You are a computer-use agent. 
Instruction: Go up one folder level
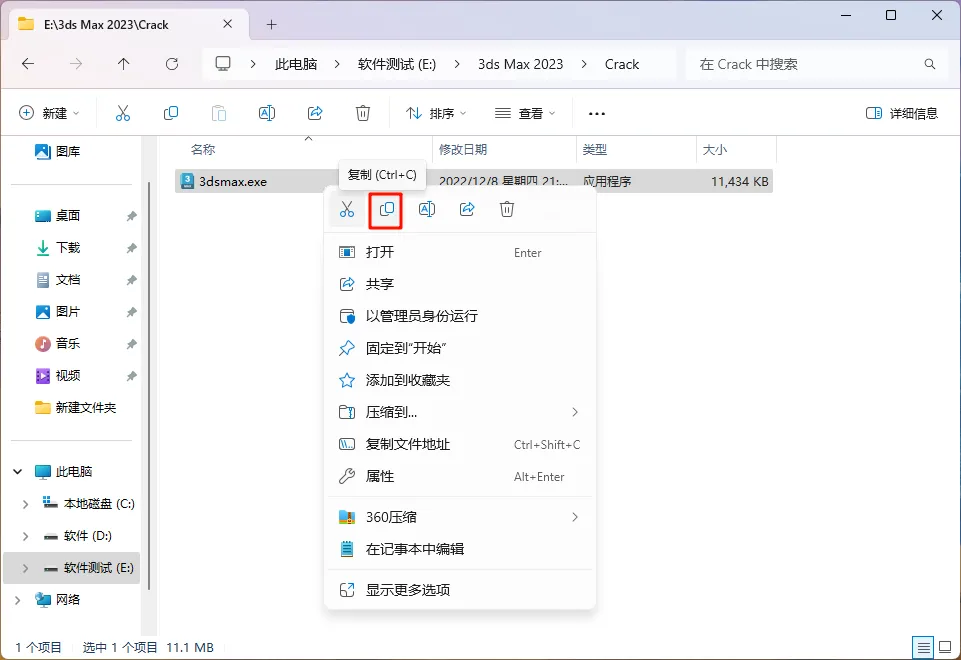(x=124, y=64)
